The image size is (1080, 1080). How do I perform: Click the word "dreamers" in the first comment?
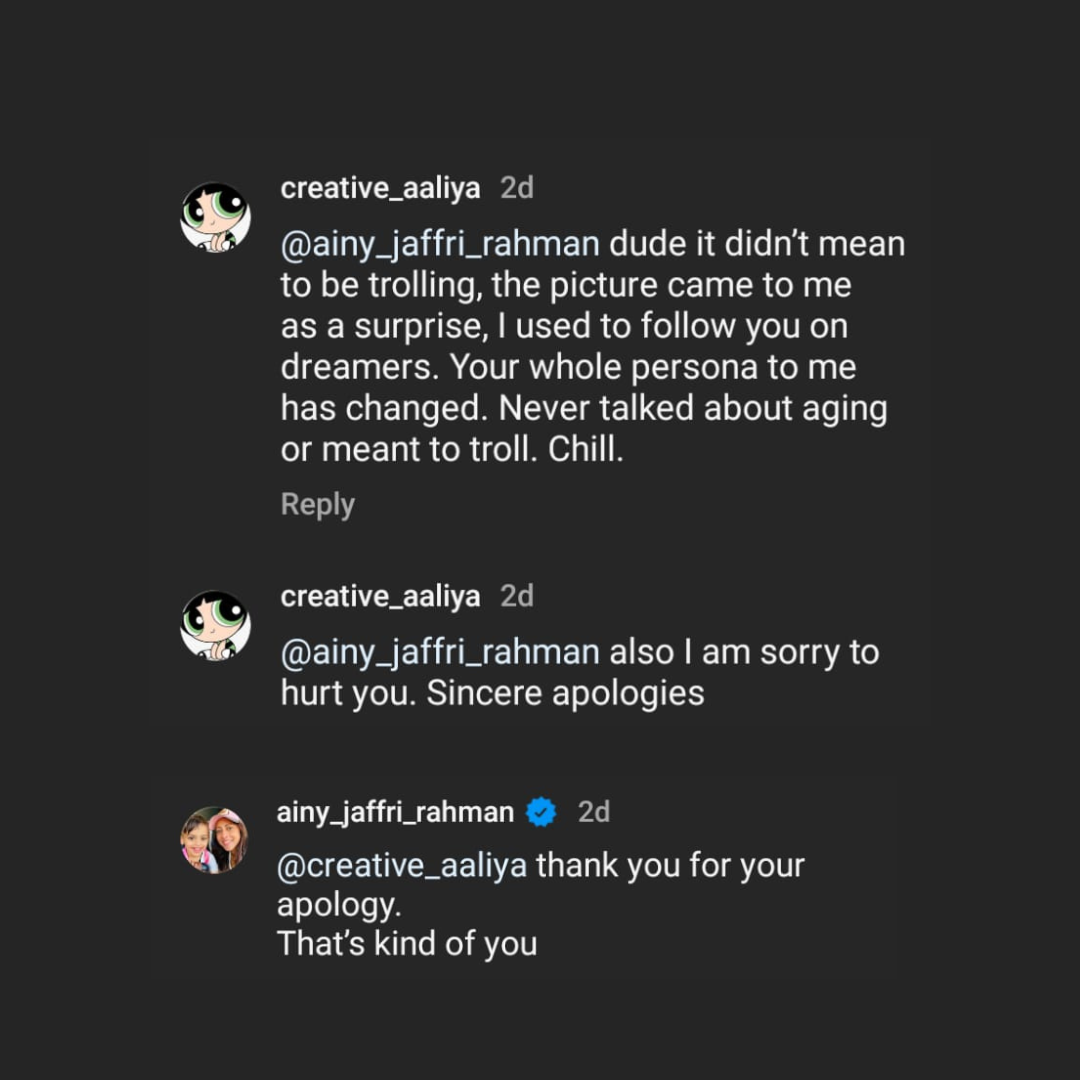pos(360,368)
